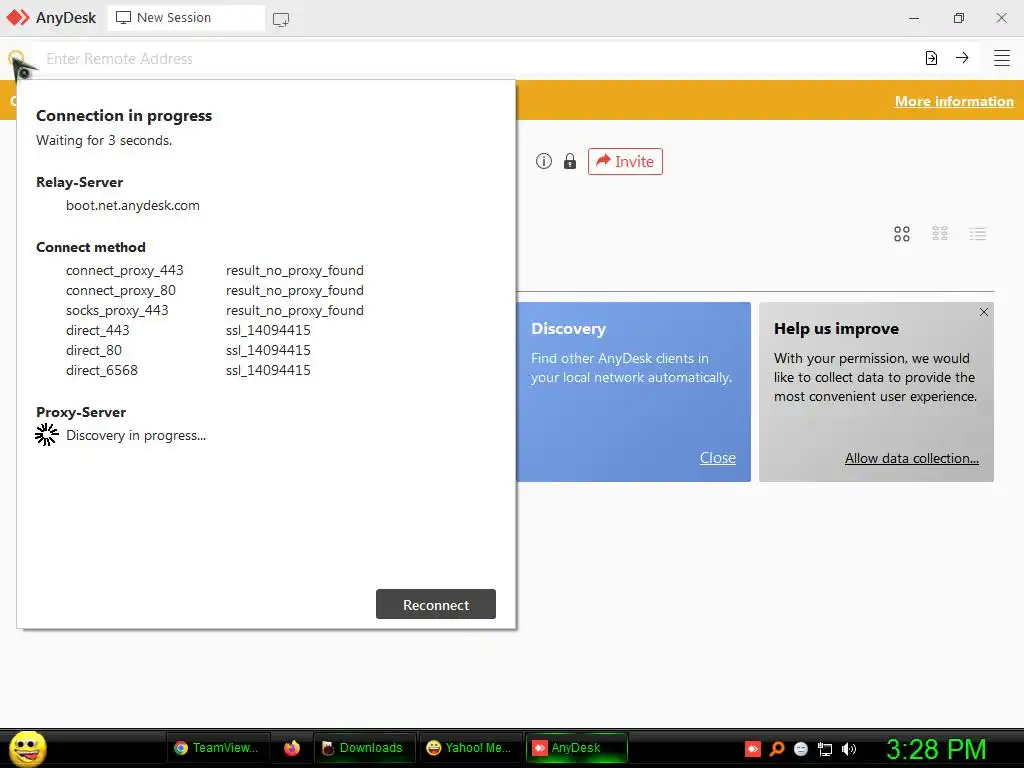This screenshot has width=1024, height=768.
Task: Click the socks_proxy_443 row
Action: 215,310
